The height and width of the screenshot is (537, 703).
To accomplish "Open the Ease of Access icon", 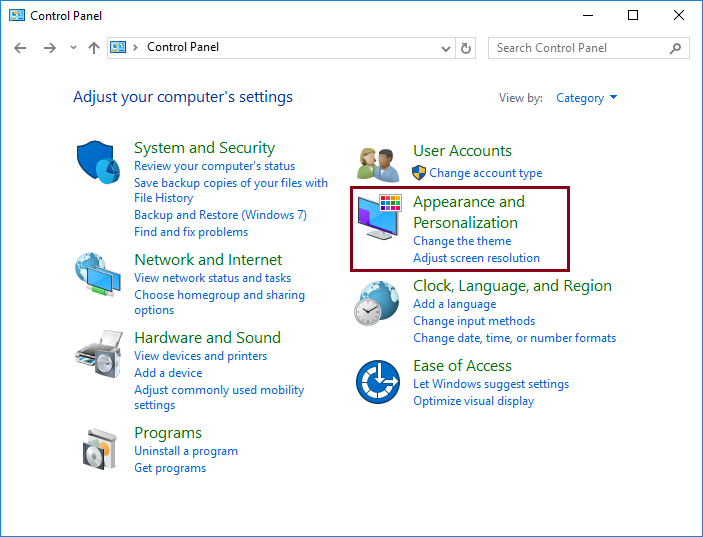I will tap(378, 381).
